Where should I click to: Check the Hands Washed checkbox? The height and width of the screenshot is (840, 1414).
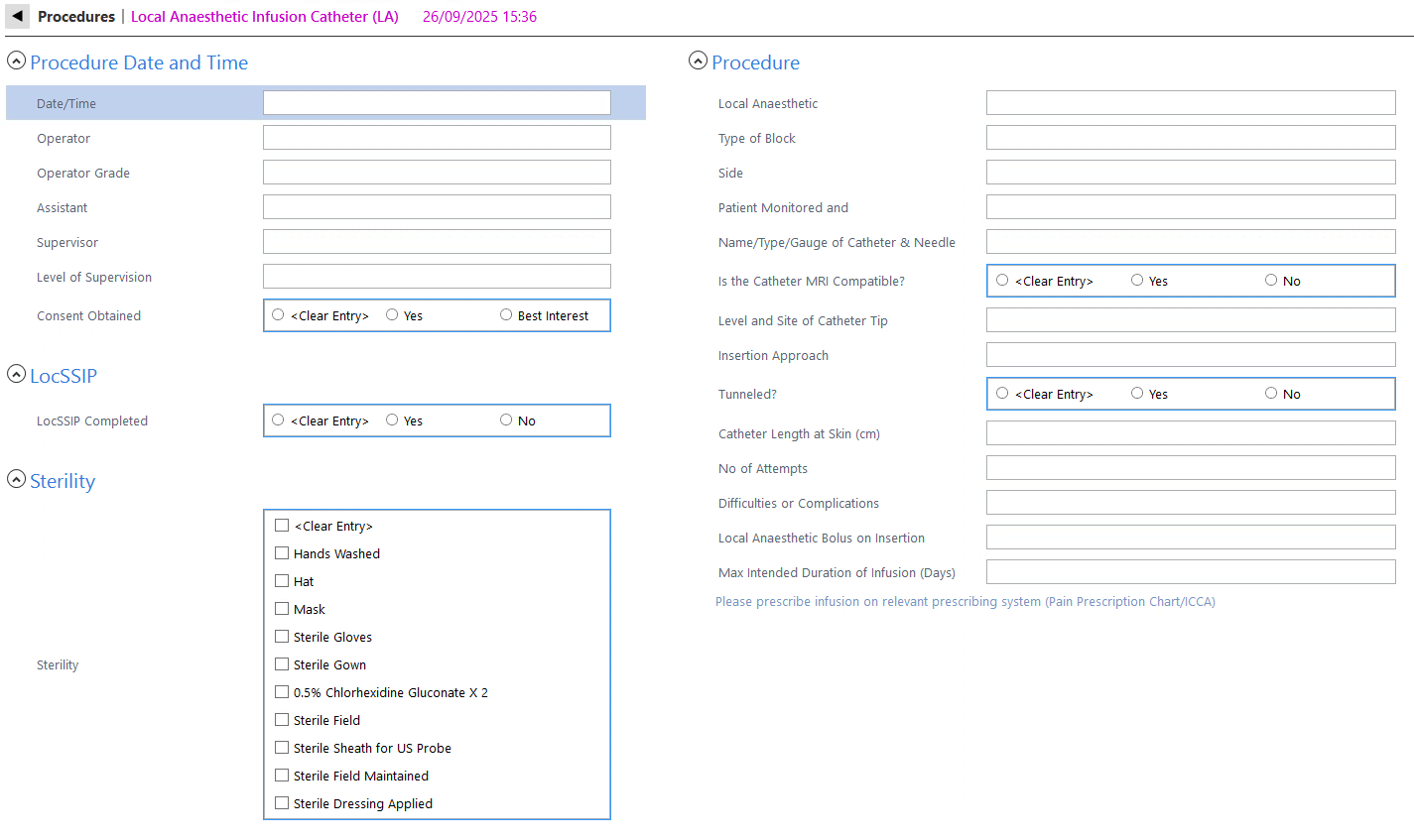pos(282,553)
